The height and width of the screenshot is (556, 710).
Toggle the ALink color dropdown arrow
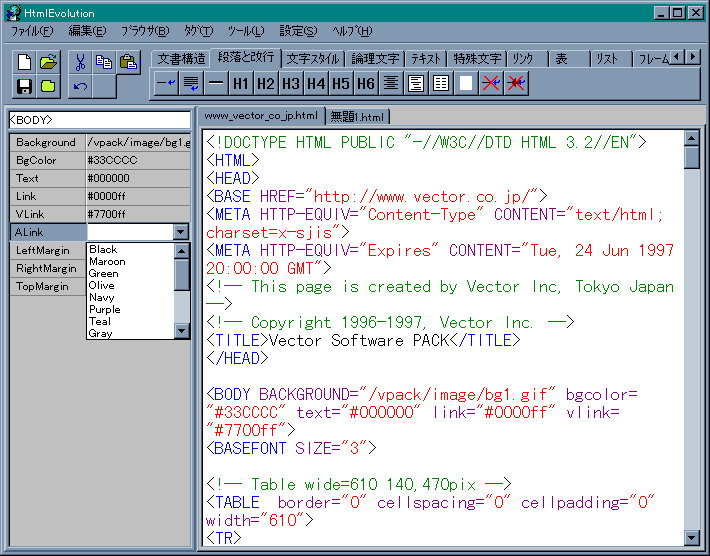click(181, 232)
